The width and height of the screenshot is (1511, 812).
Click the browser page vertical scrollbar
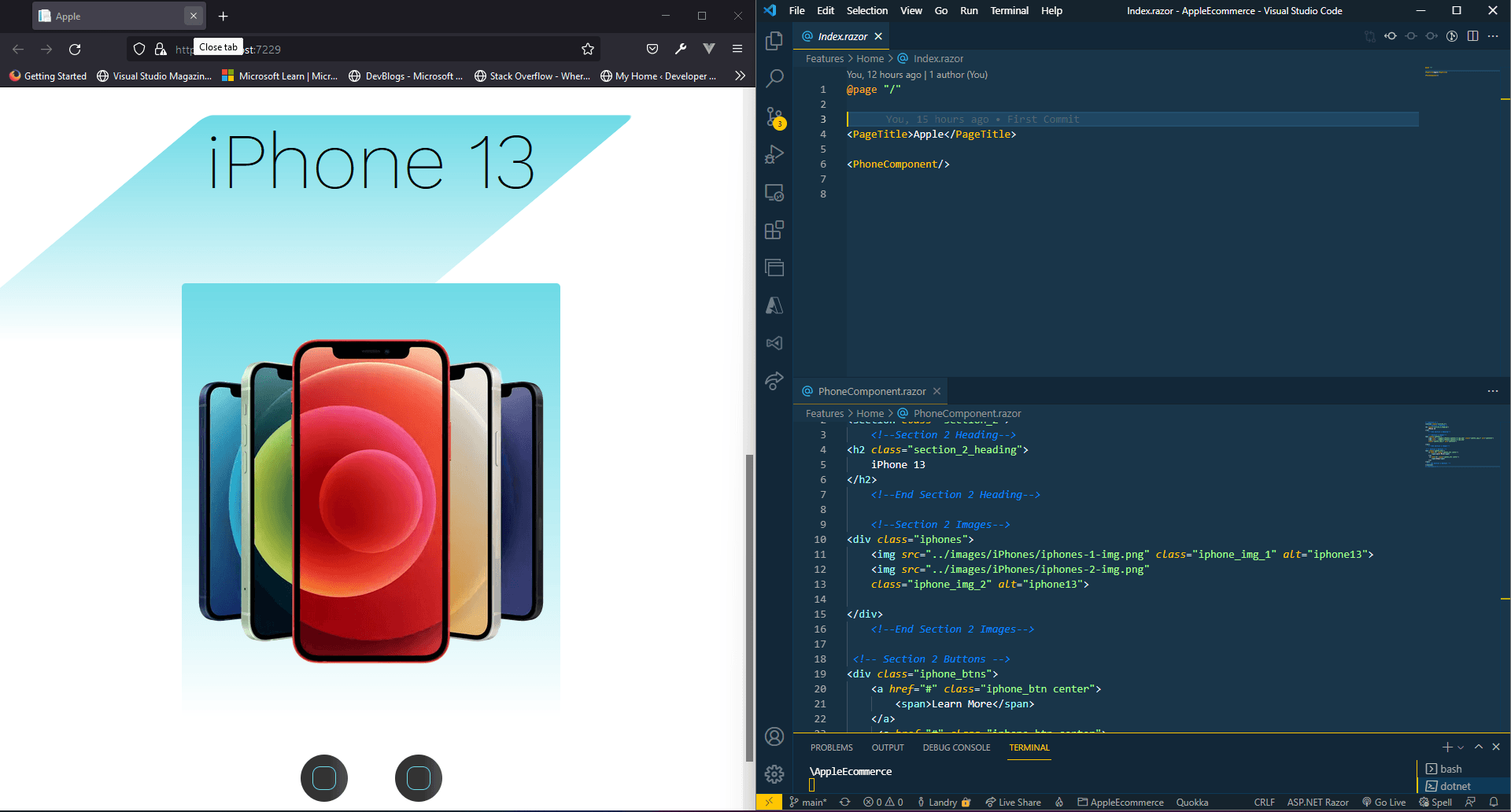pos(750,606)
